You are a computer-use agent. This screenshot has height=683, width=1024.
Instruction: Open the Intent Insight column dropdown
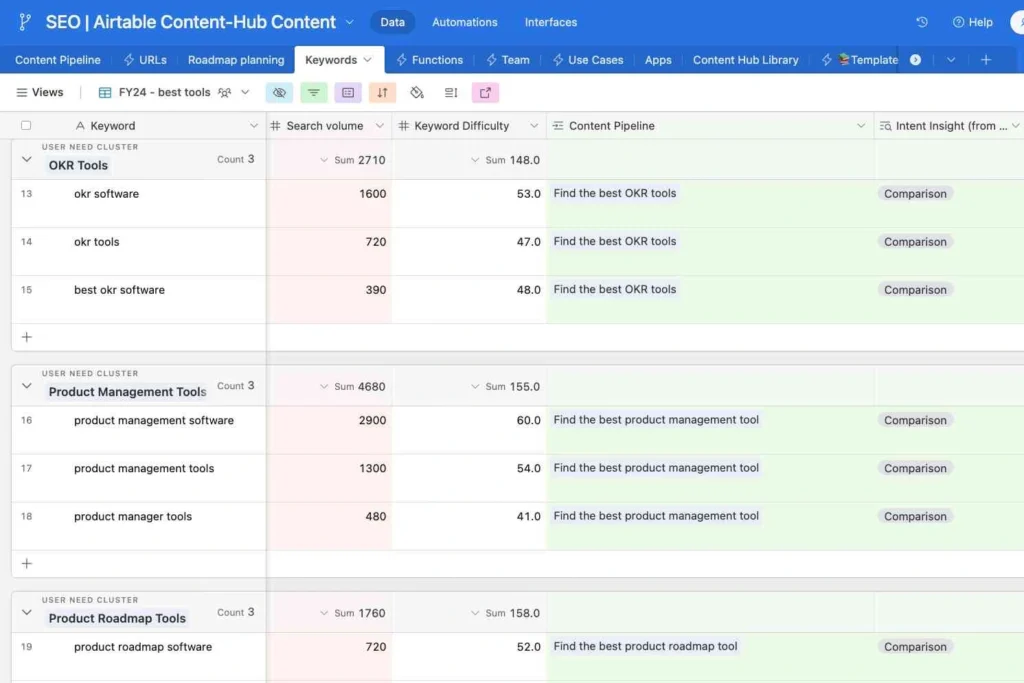(x=1015, y=126)
